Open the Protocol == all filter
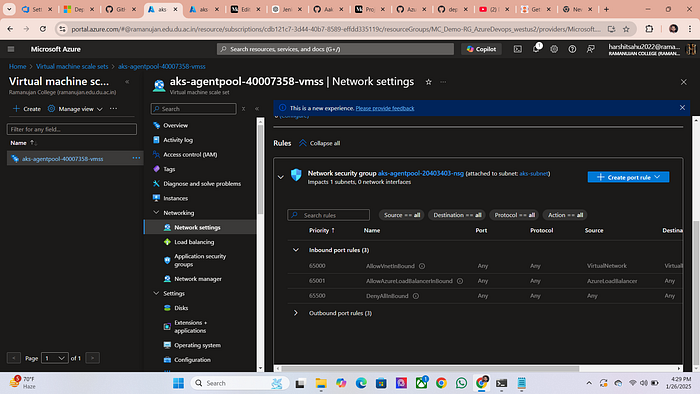The height and width of the screenshot is (394, 700). pos(514,215)
